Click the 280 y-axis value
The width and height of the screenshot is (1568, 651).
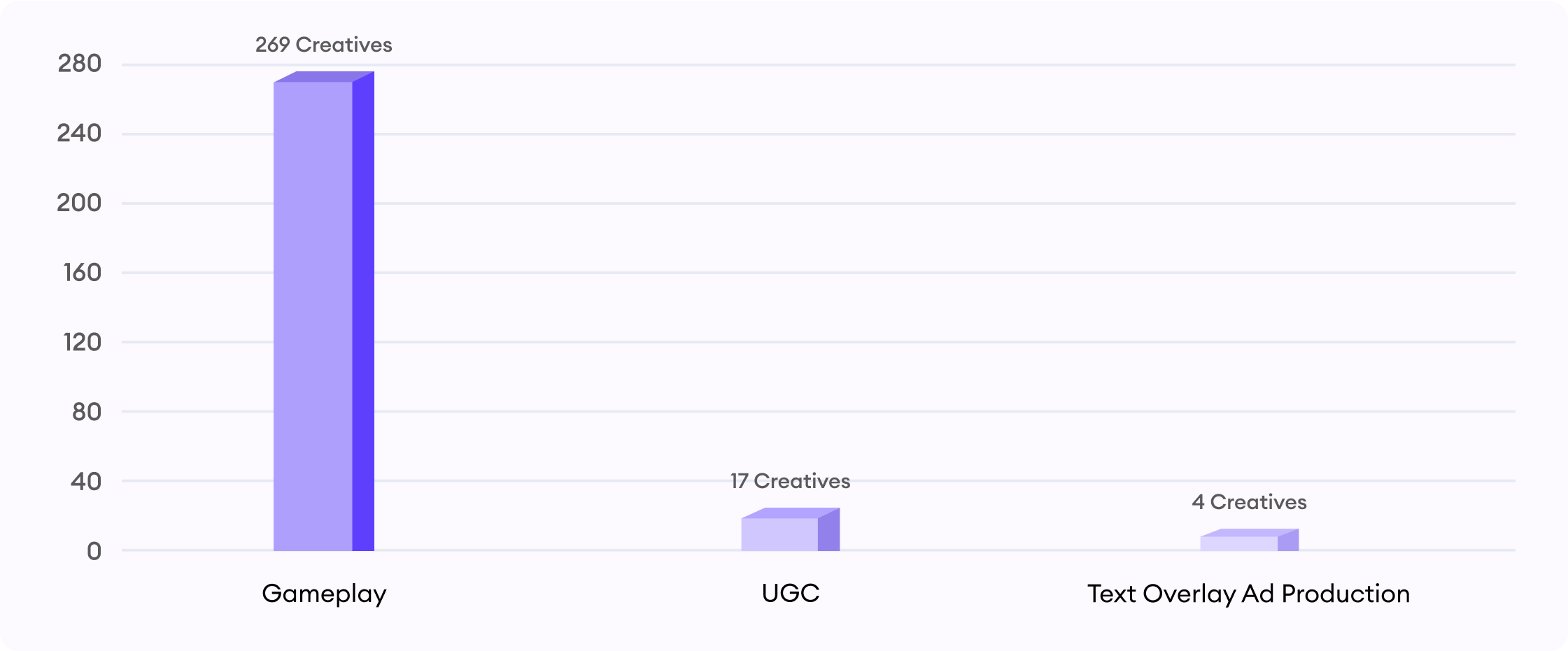[79, 64]
